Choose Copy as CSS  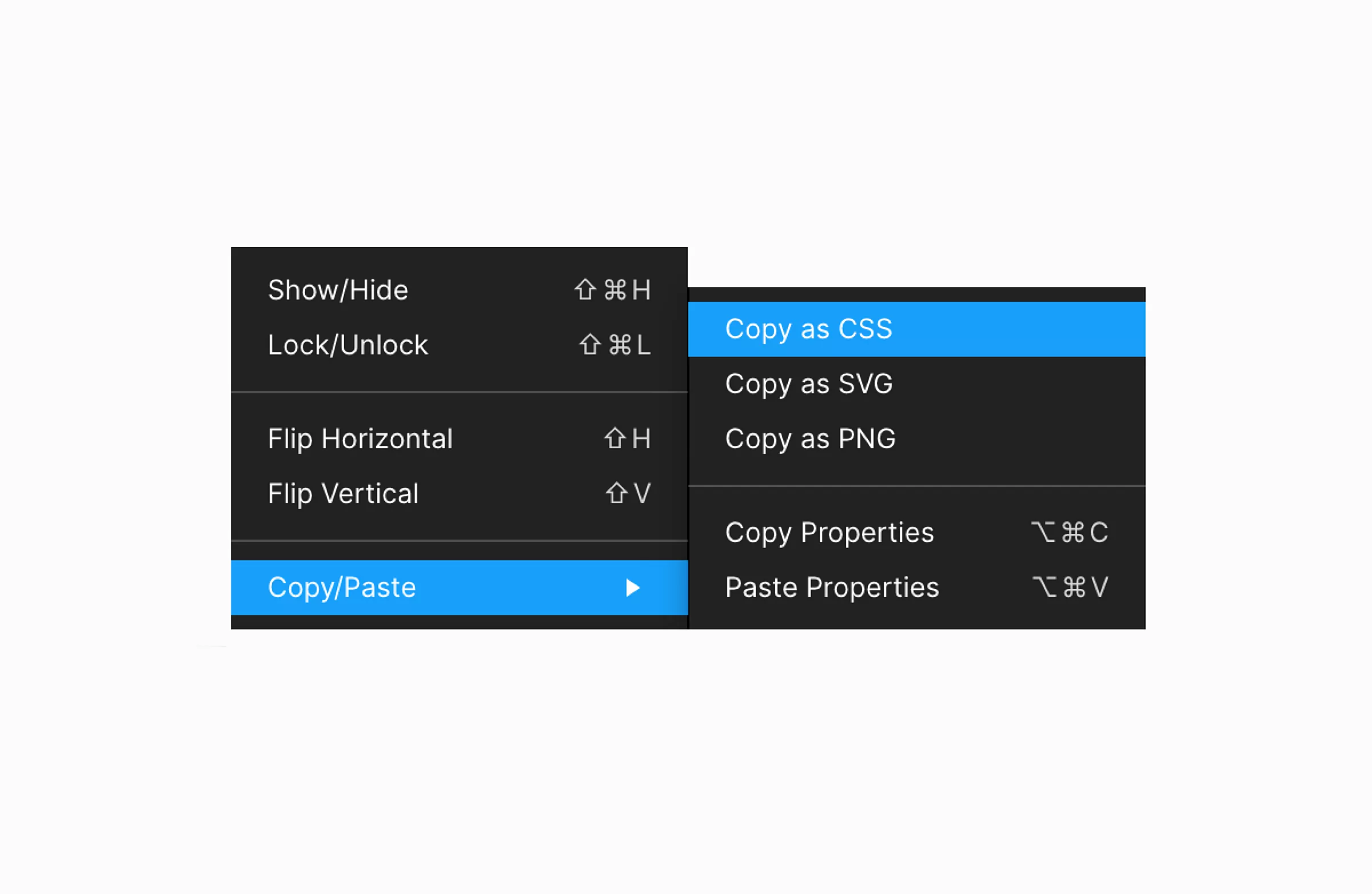coord(808,329)
